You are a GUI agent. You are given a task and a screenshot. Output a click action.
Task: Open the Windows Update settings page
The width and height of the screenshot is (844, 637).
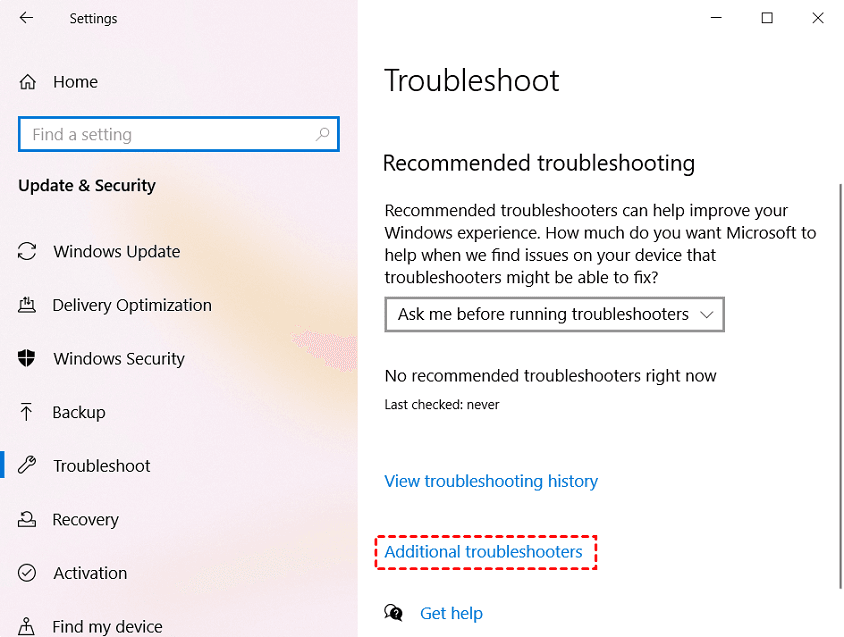click(117, 252)
